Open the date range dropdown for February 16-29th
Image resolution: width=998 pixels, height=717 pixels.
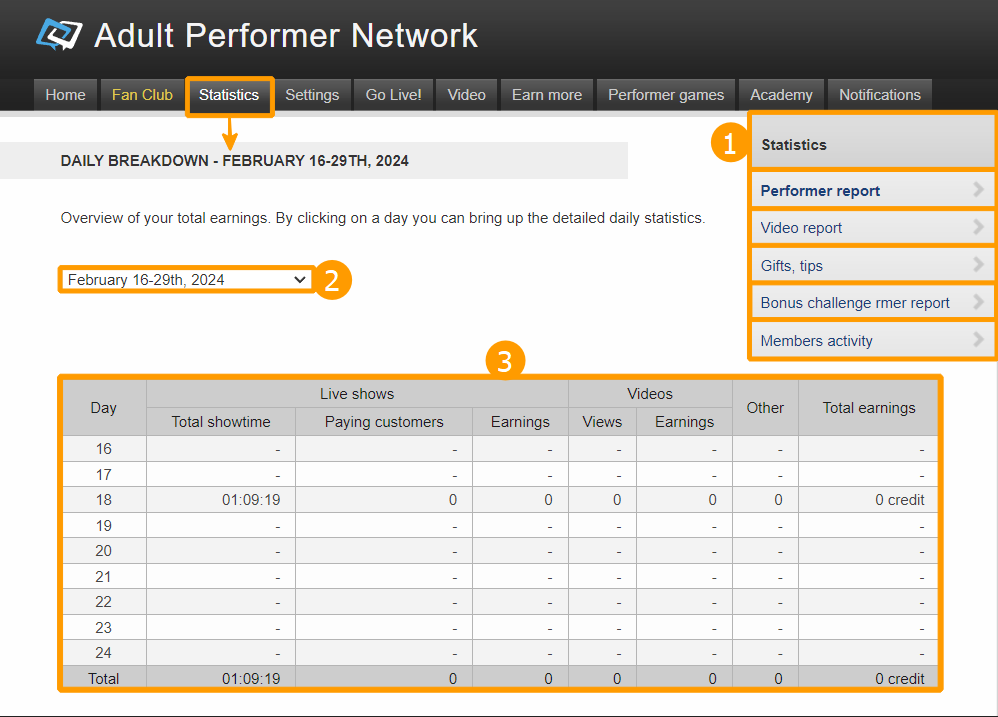(x=187, y=280)
